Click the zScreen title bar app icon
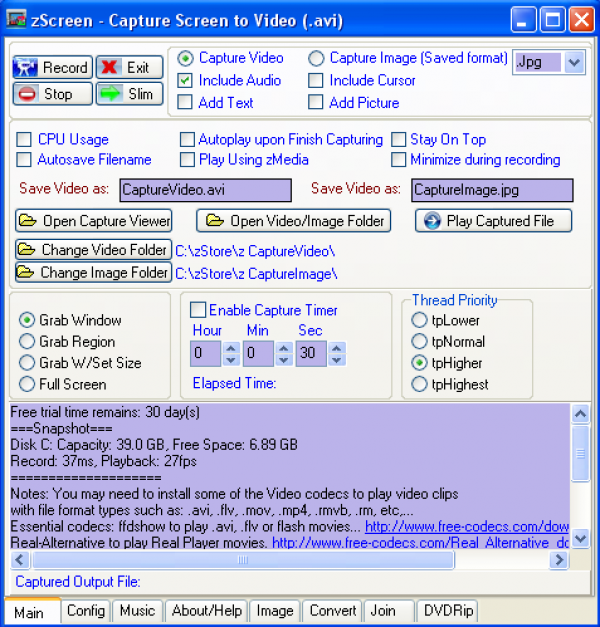The width and height of the screenshot is (600, 627). 16,20
